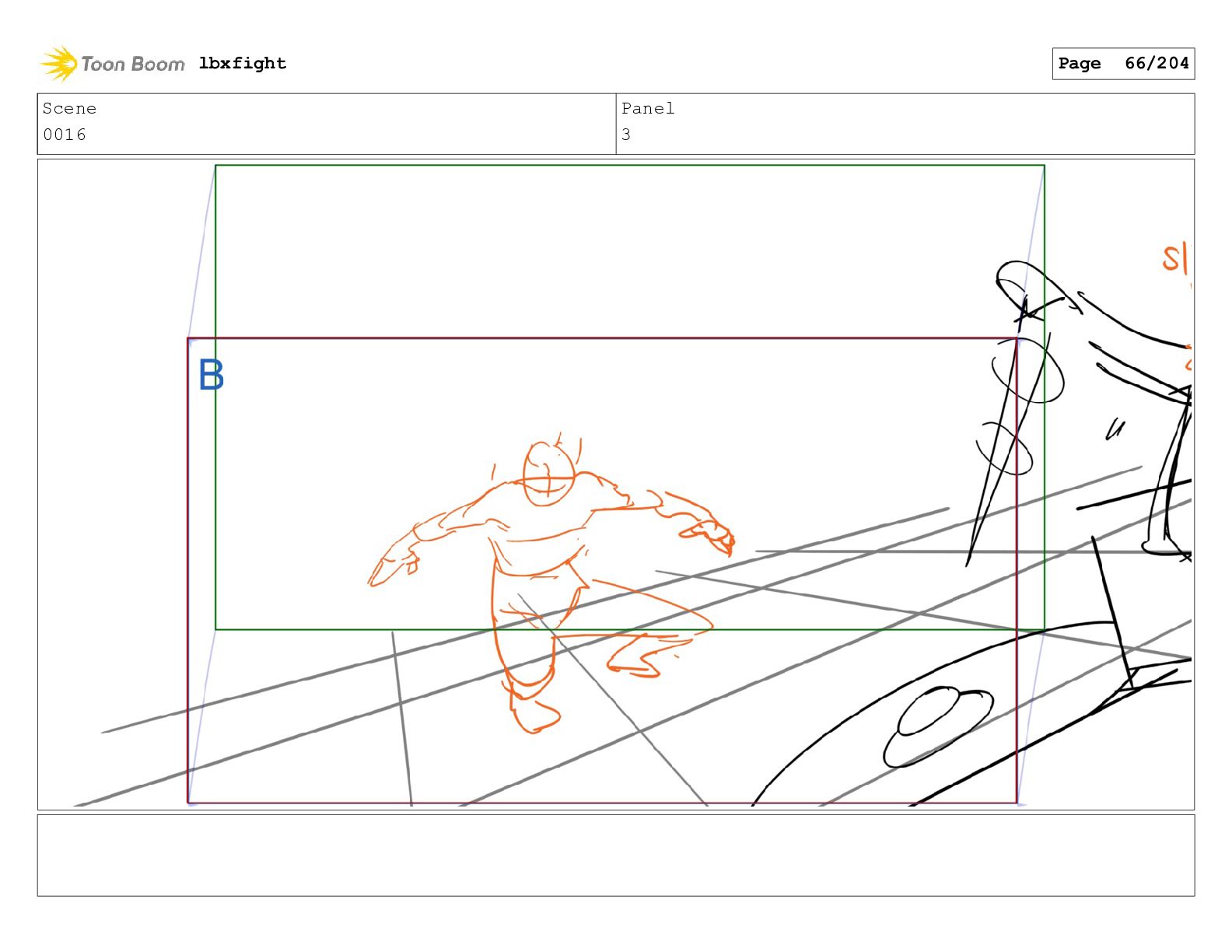Click the empty notes box below the panel
This screenshot has width=1232, height=952.
tap(616, 856)
